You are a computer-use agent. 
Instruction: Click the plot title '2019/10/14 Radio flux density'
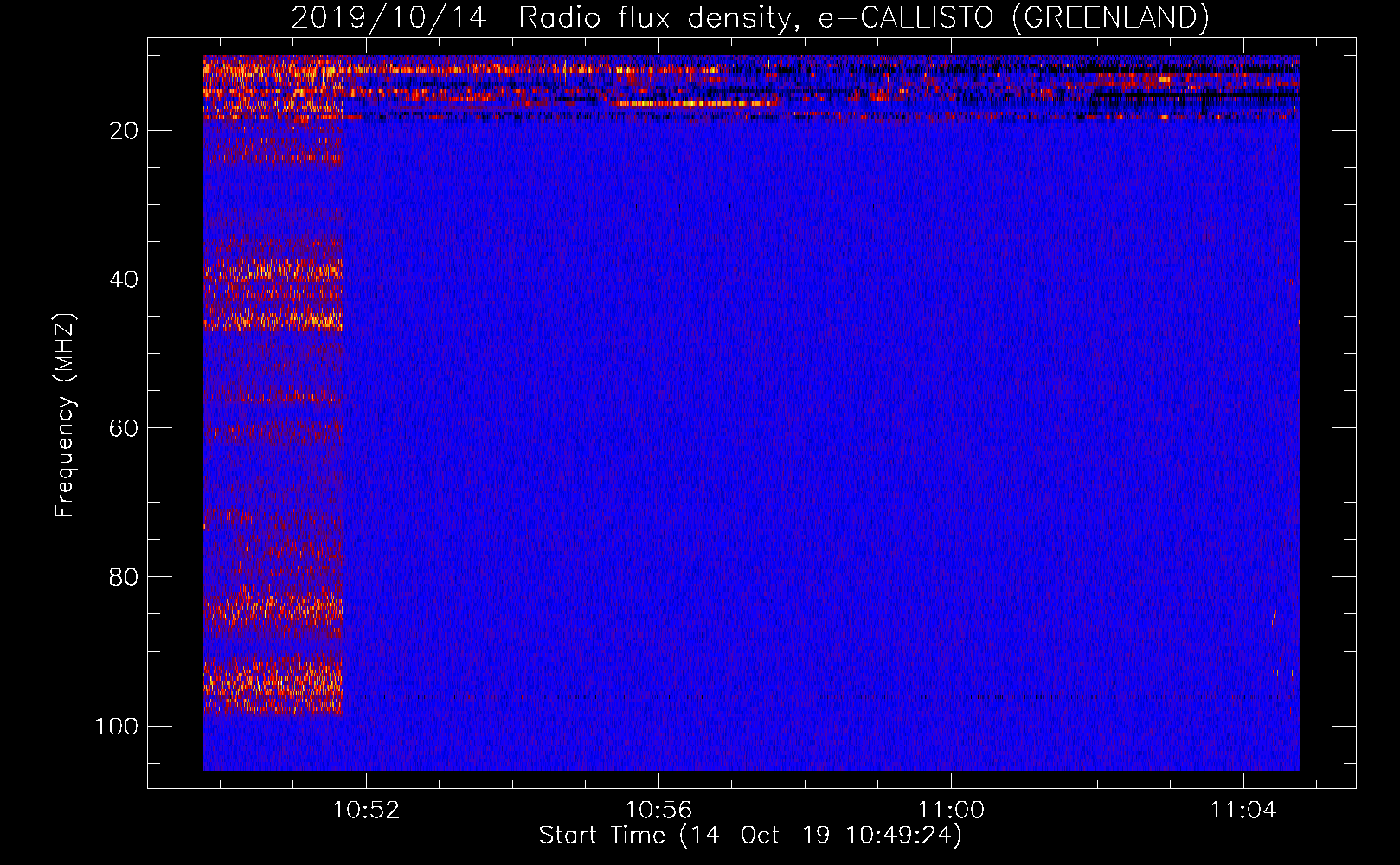pyautogui.click(x=749, y=17)
